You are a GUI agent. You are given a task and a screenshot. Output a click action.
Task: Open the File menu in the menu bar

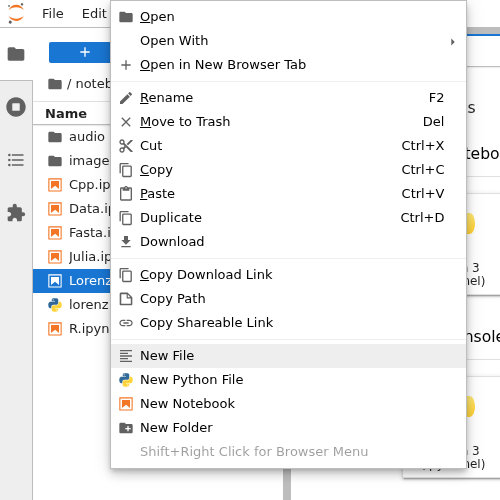point(53,14)
